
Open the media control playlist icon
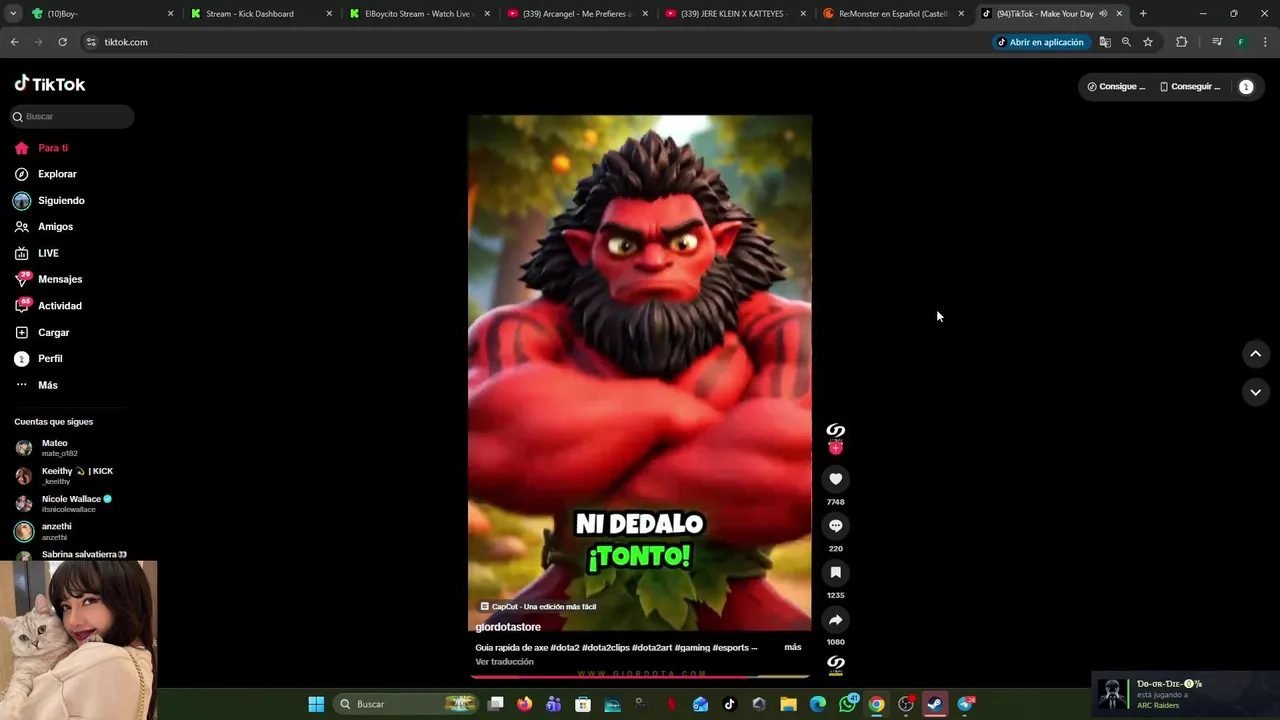click(x=1217, y=42)
